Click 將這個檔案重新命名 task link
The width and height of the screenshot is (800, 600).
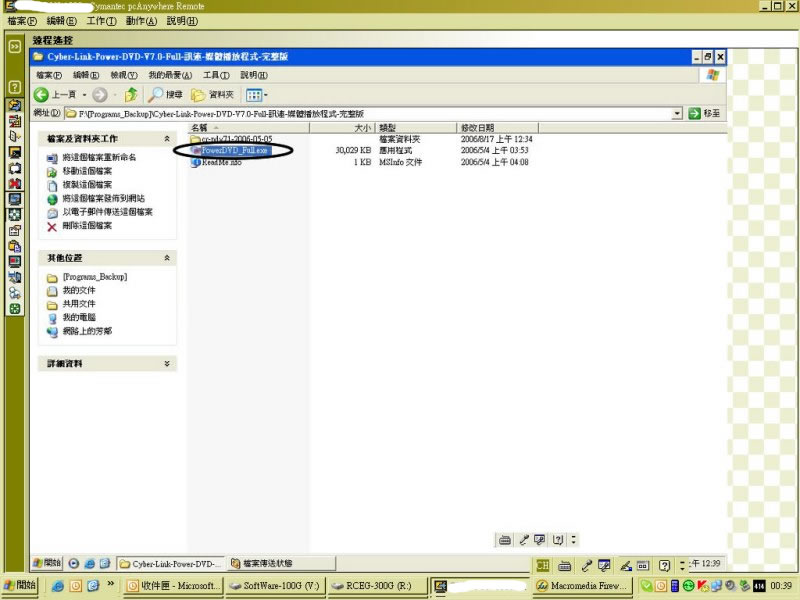click(x=99, y=157)
